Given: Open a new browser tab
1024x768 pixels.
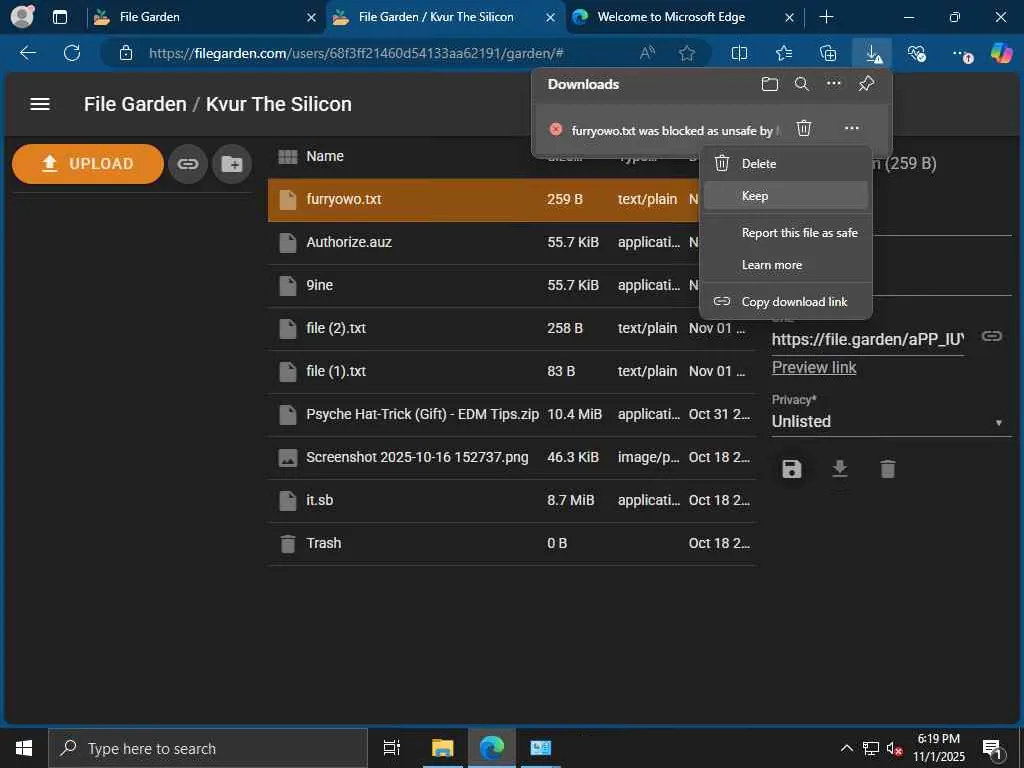Looking at the screenshot, I should click(x=826, y=17).
